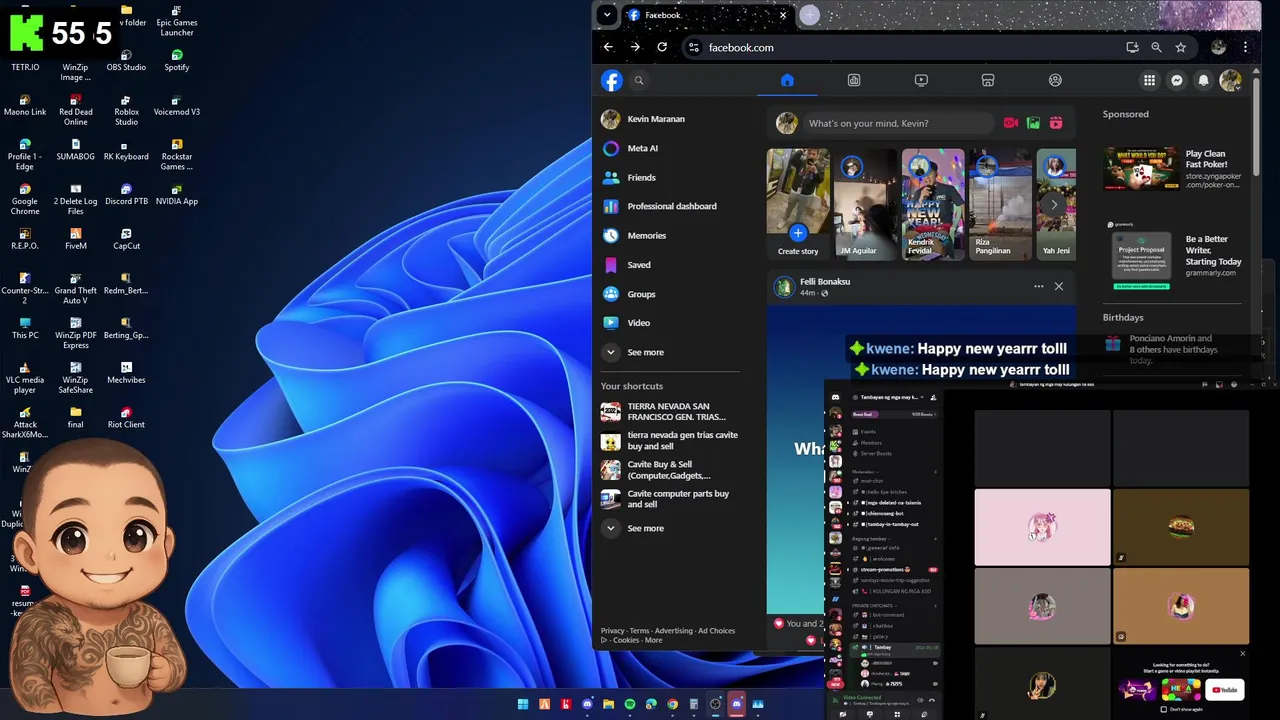Open File Explorer from the taskbar
Viewport: 1280px width, 720px height.
click(608, 705)
